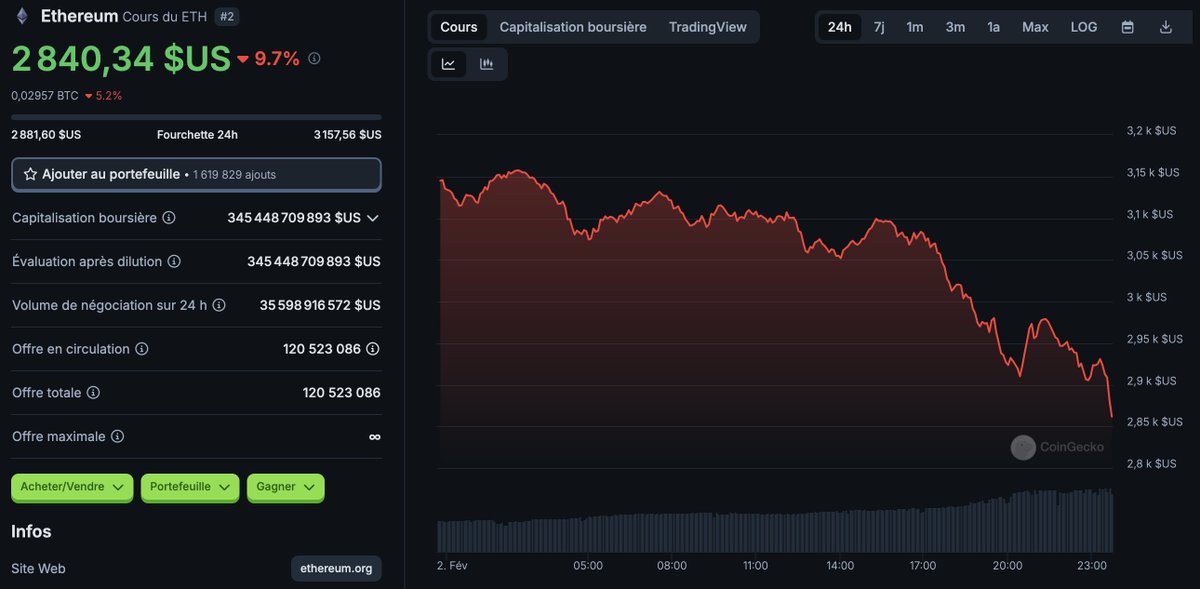Click volume bars under the chart
Image resolution: width=1200 pixels, height=589 pixels.
coord(775,521)
